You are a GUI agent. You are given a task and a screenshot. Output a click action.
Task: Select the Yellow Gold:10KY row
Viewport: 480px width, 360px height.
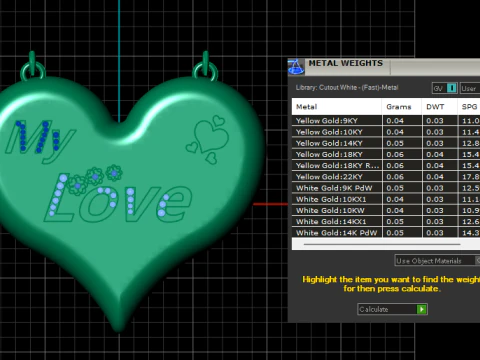(x=386, y=132)
